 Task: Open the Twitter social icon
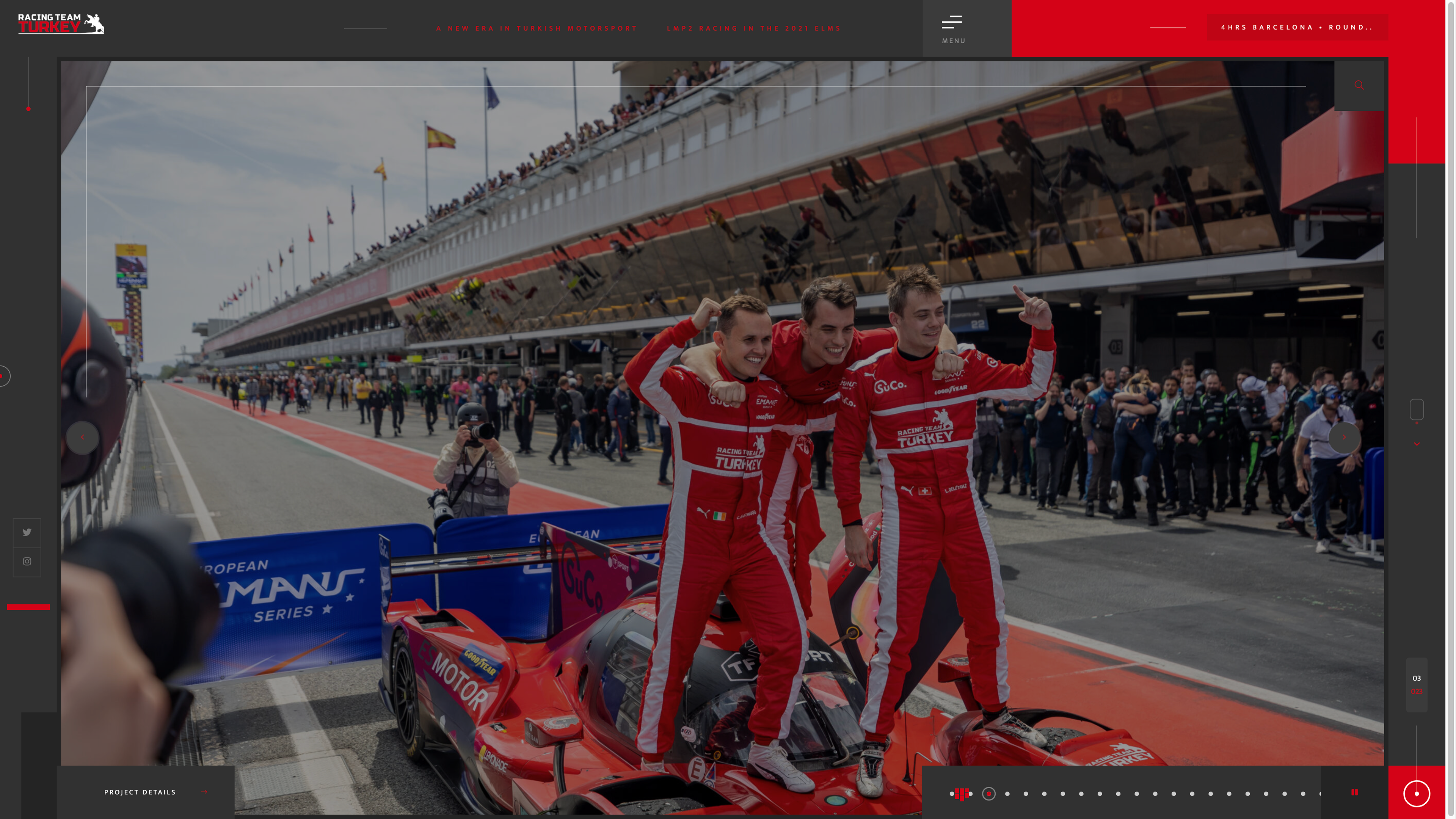[27, 532]
